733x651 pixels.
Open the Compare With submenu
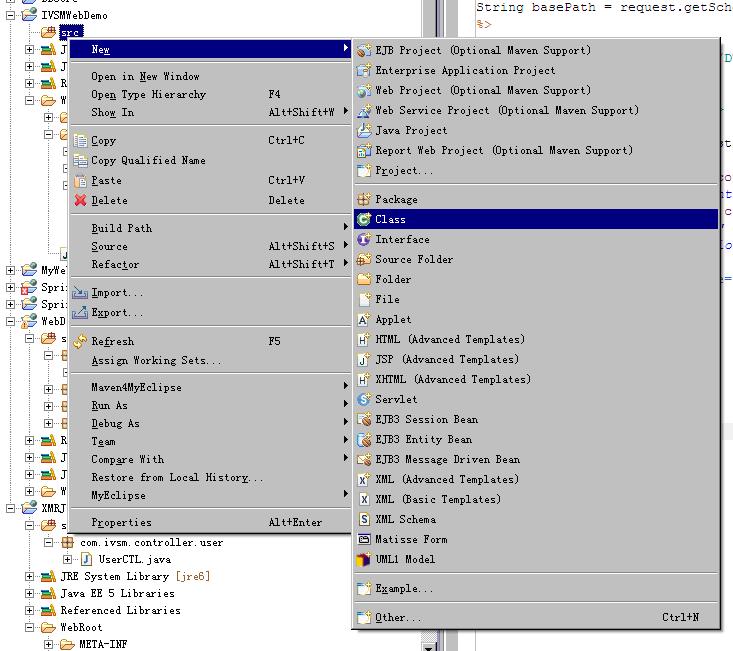point(211,460)
